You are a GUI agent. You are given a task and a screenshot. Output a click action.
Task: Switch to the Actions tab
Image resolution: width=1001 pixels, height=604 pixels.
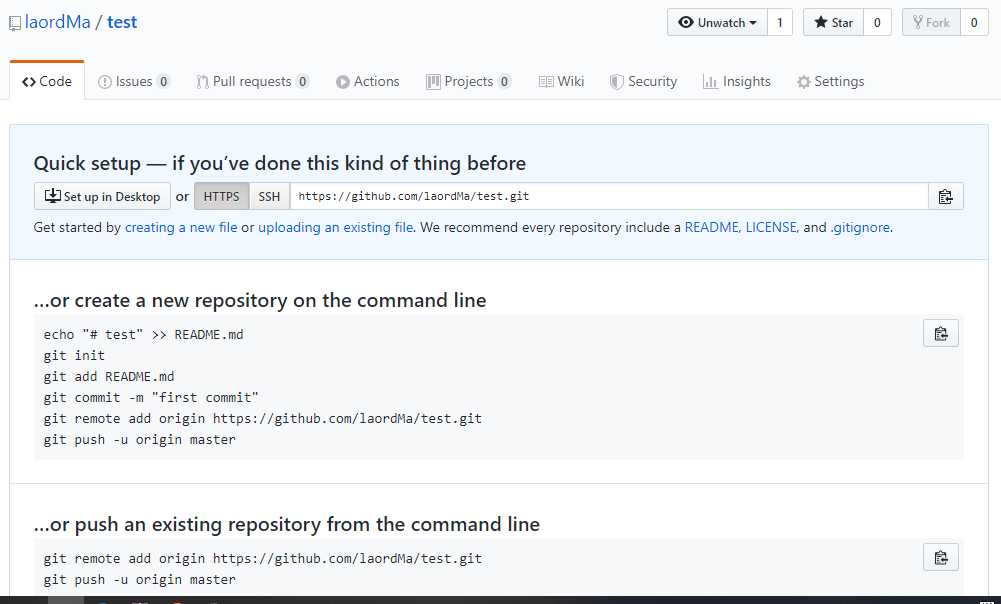[368, 81]
